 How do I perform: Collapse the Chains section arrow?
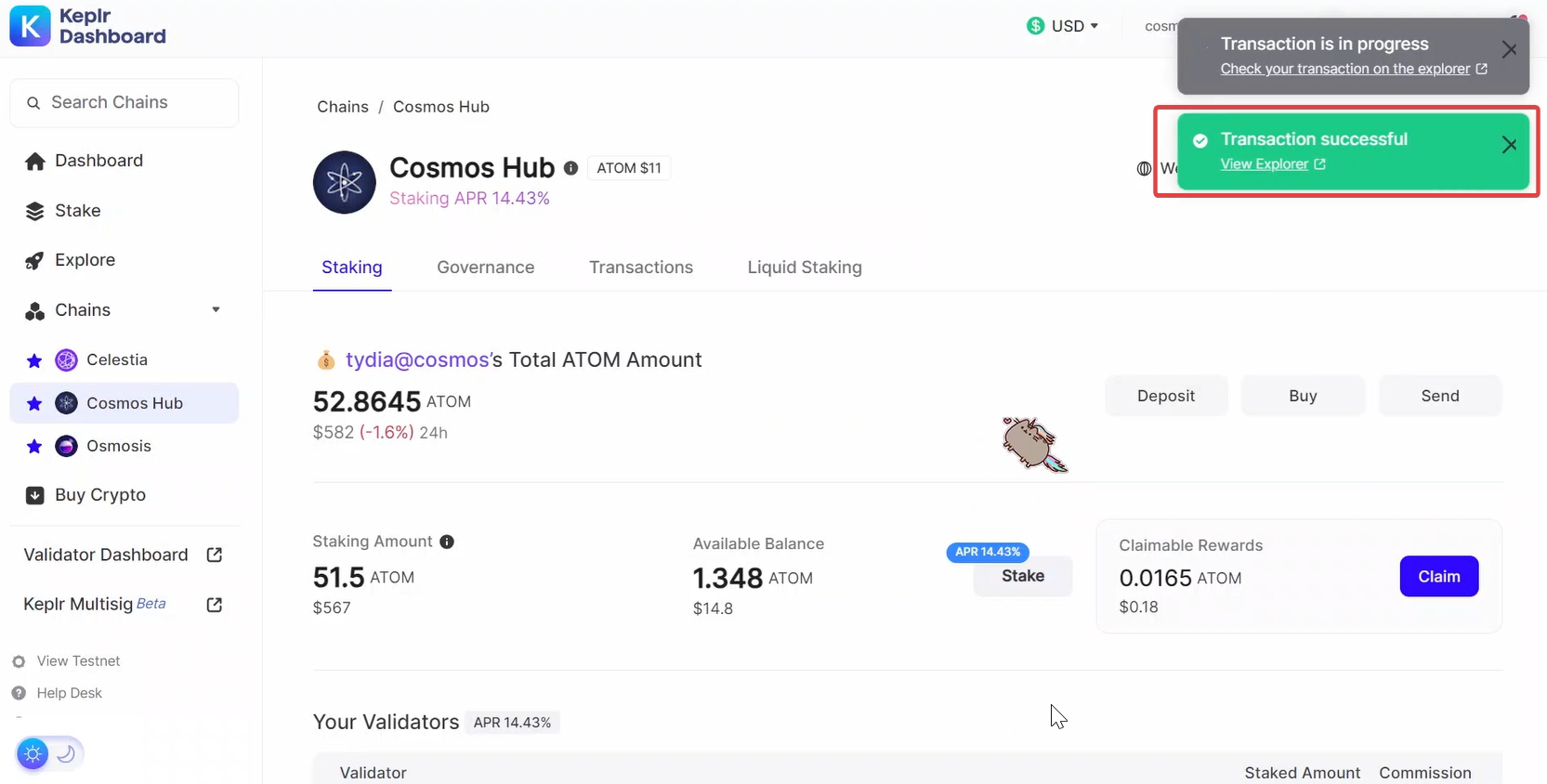(x=216, y=310)
